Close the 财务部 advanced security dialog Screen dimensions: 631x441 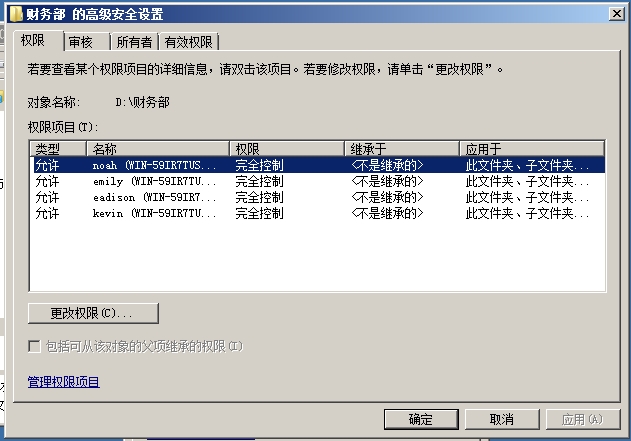(616, 14)
